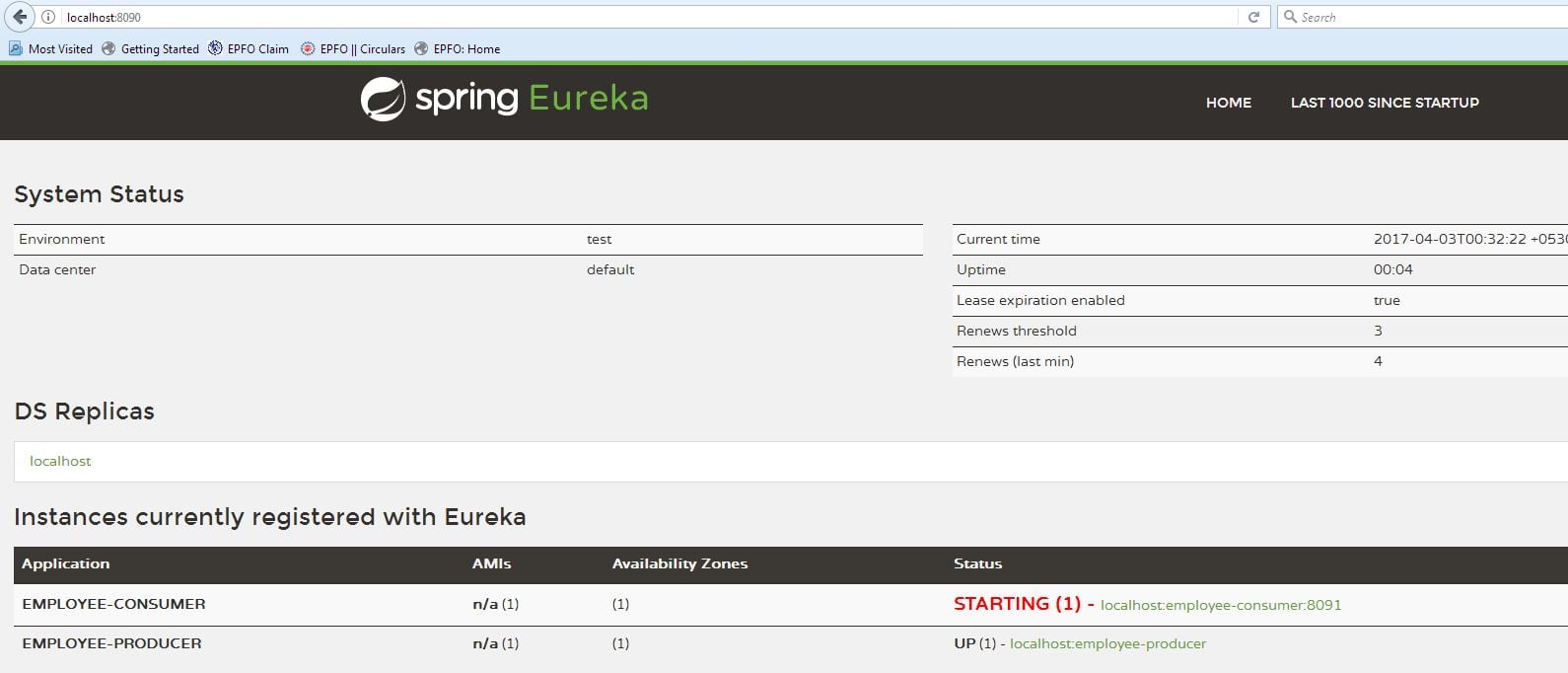Open LAST 1000 SINCE STARTUP page
Image resolution: width=1568 pixels, height=673 pixels.
(x=1385, y=103)
